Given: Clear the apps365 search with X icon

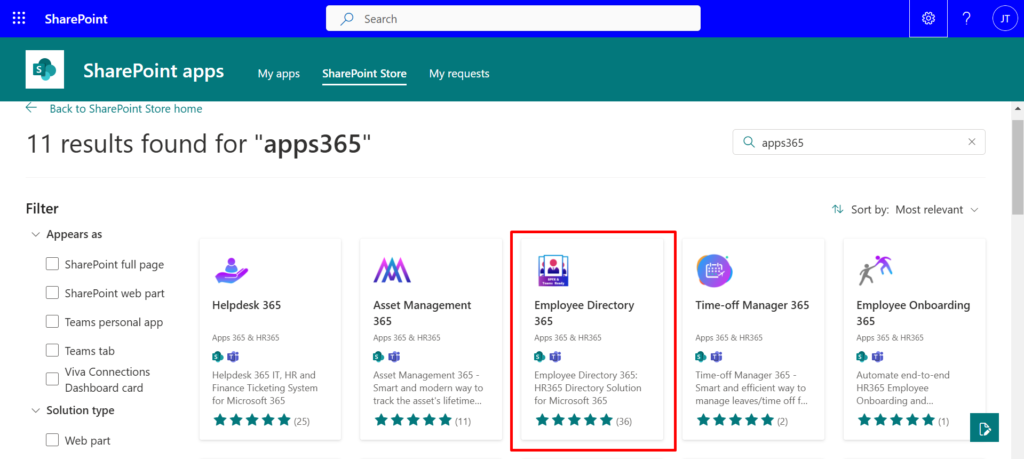Looking at the screenshot, I should pos(971,143).
